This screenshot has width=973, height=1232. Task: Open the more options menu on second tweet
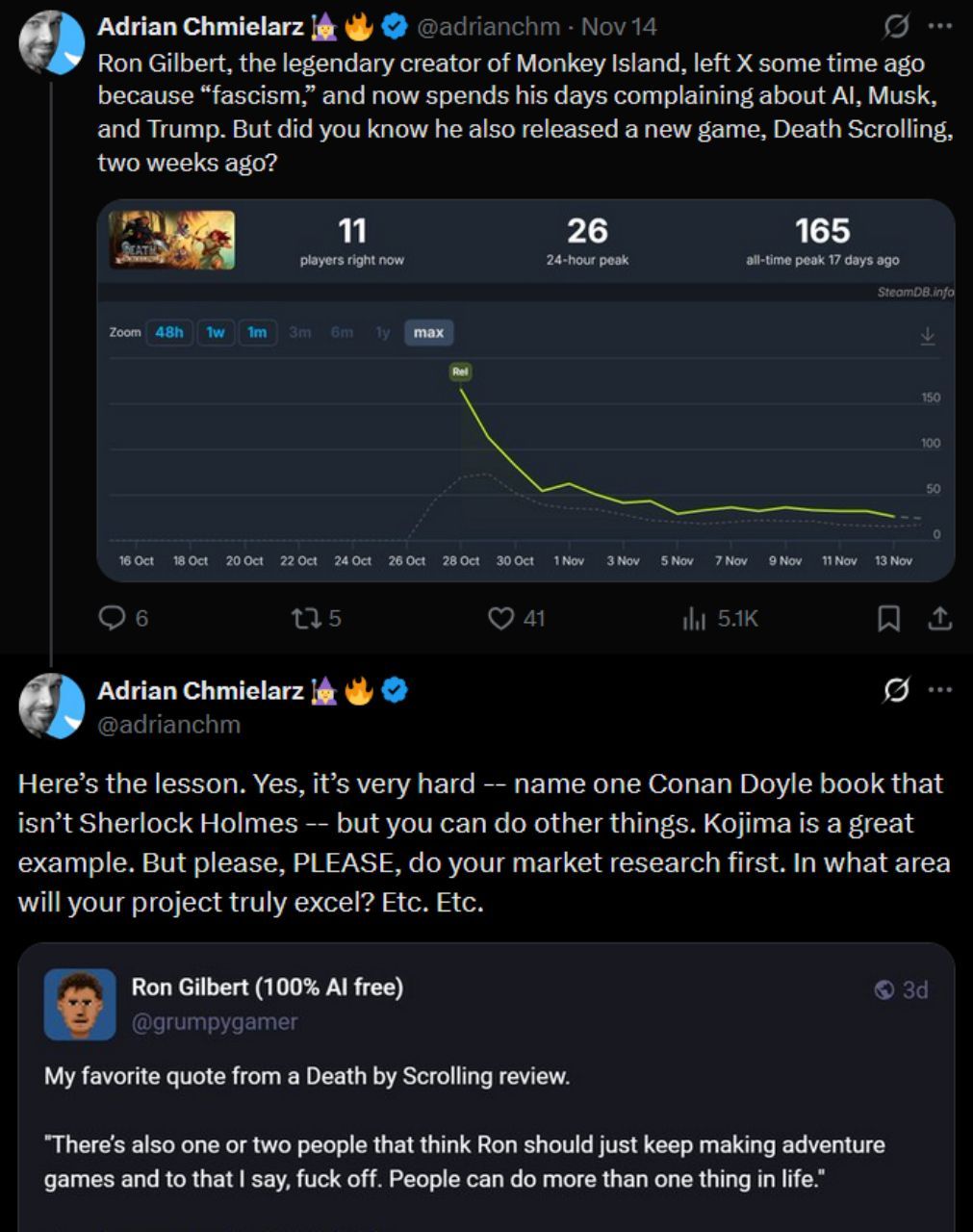pyautogui.click(x=940, y=689)
